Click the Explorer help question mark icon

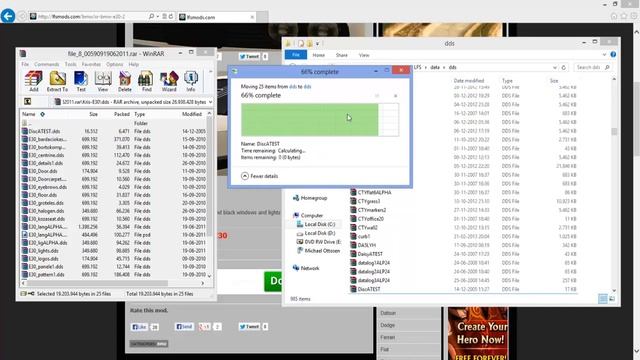tap(613, 55)
